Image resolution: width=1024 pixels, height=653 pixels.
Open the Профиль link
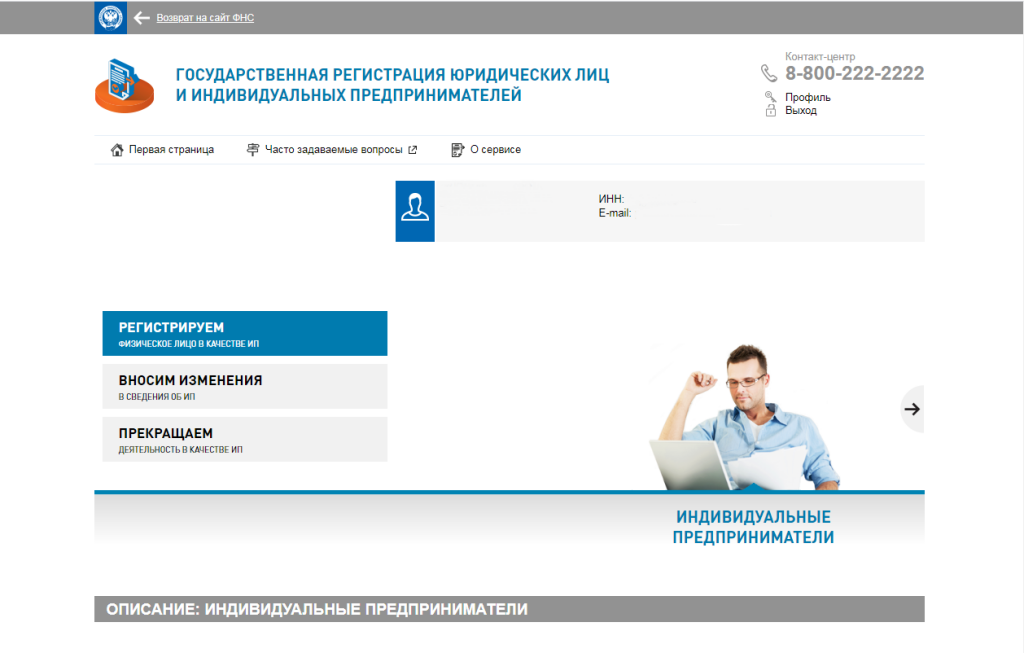[x=807, y=97]
